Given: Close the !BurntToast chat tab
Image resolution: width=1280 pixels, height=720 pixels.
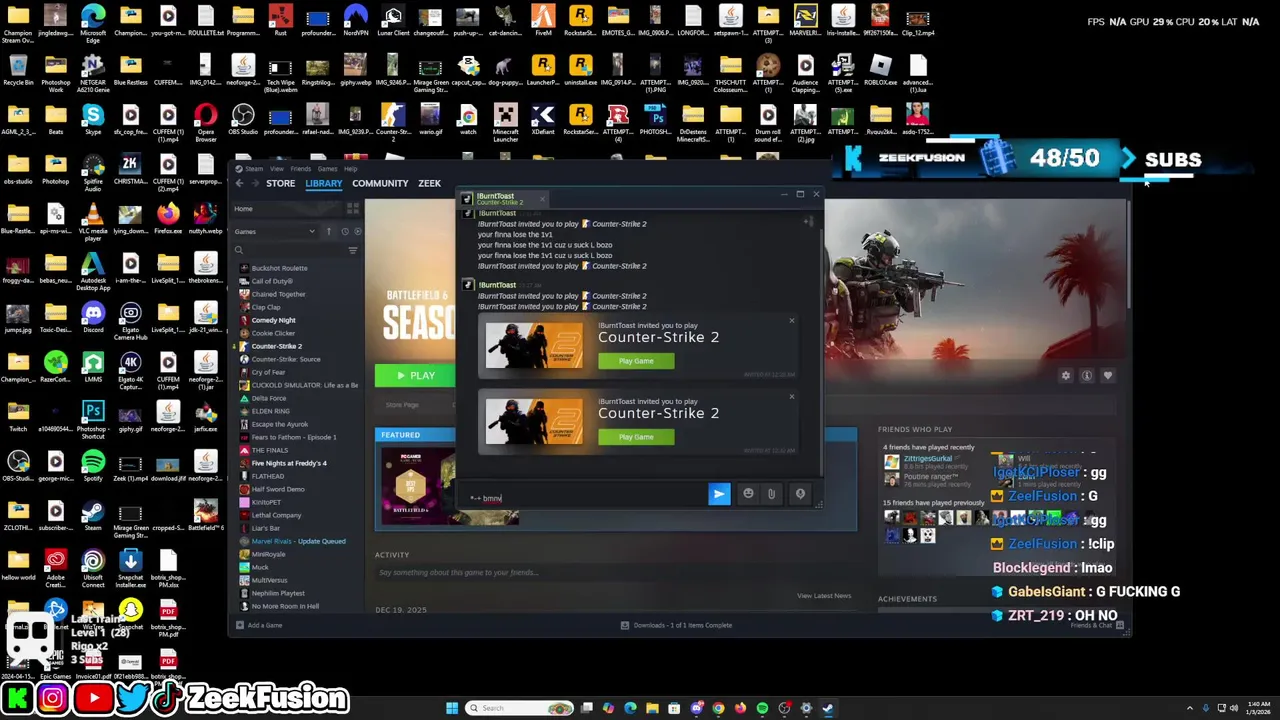Looking at the screenshot, I should pyautogui.click(x=542, y=199).
